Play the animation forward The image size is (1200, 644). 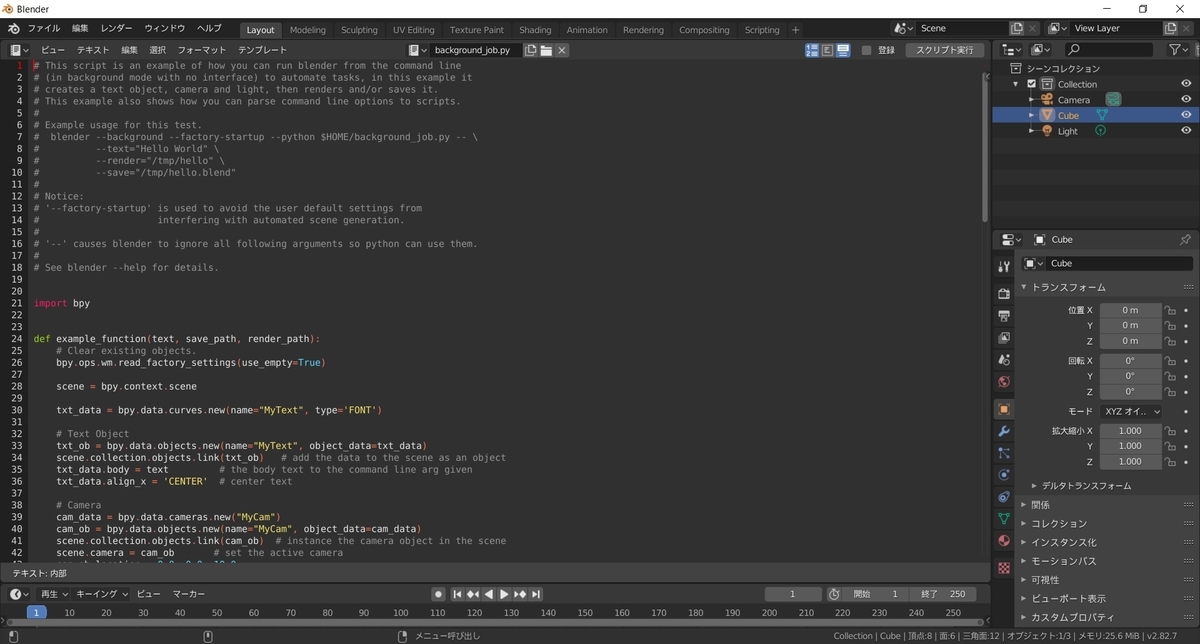coord(504,594)
